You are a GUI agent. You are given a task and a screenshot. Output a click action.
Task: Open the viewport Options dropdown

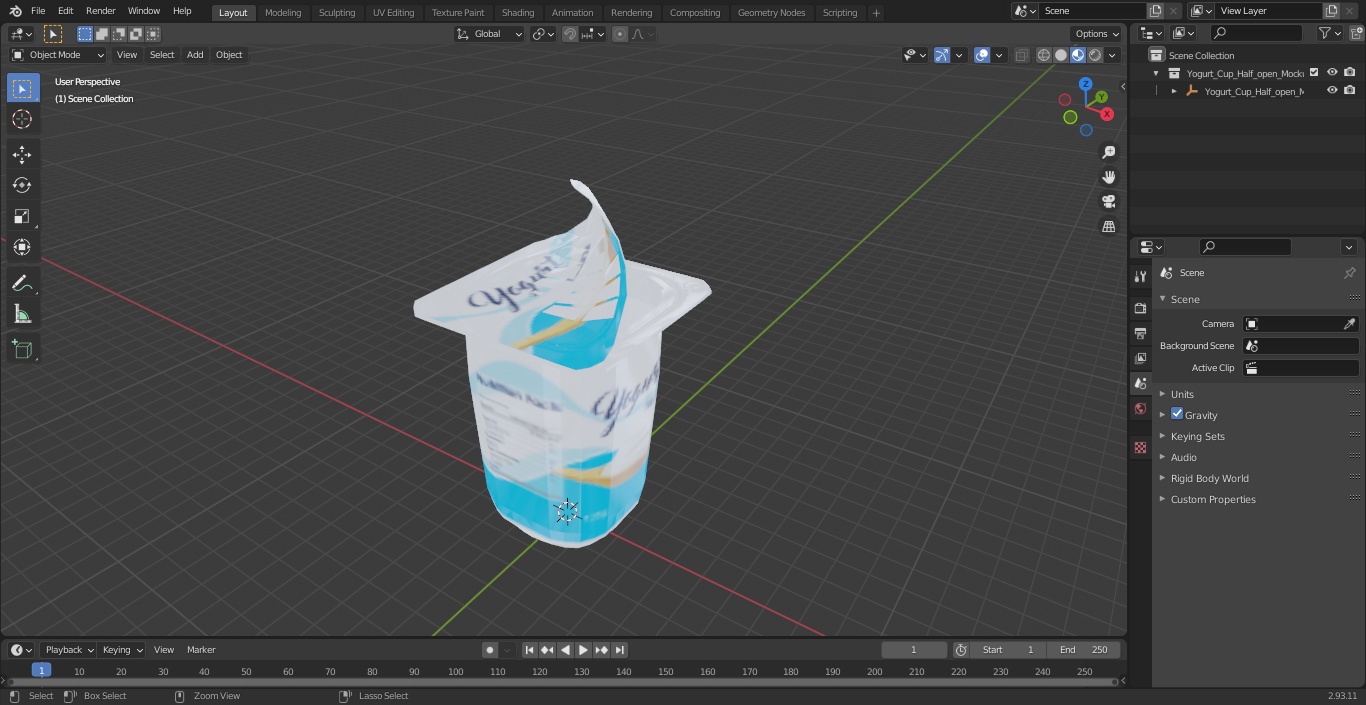1097,34
